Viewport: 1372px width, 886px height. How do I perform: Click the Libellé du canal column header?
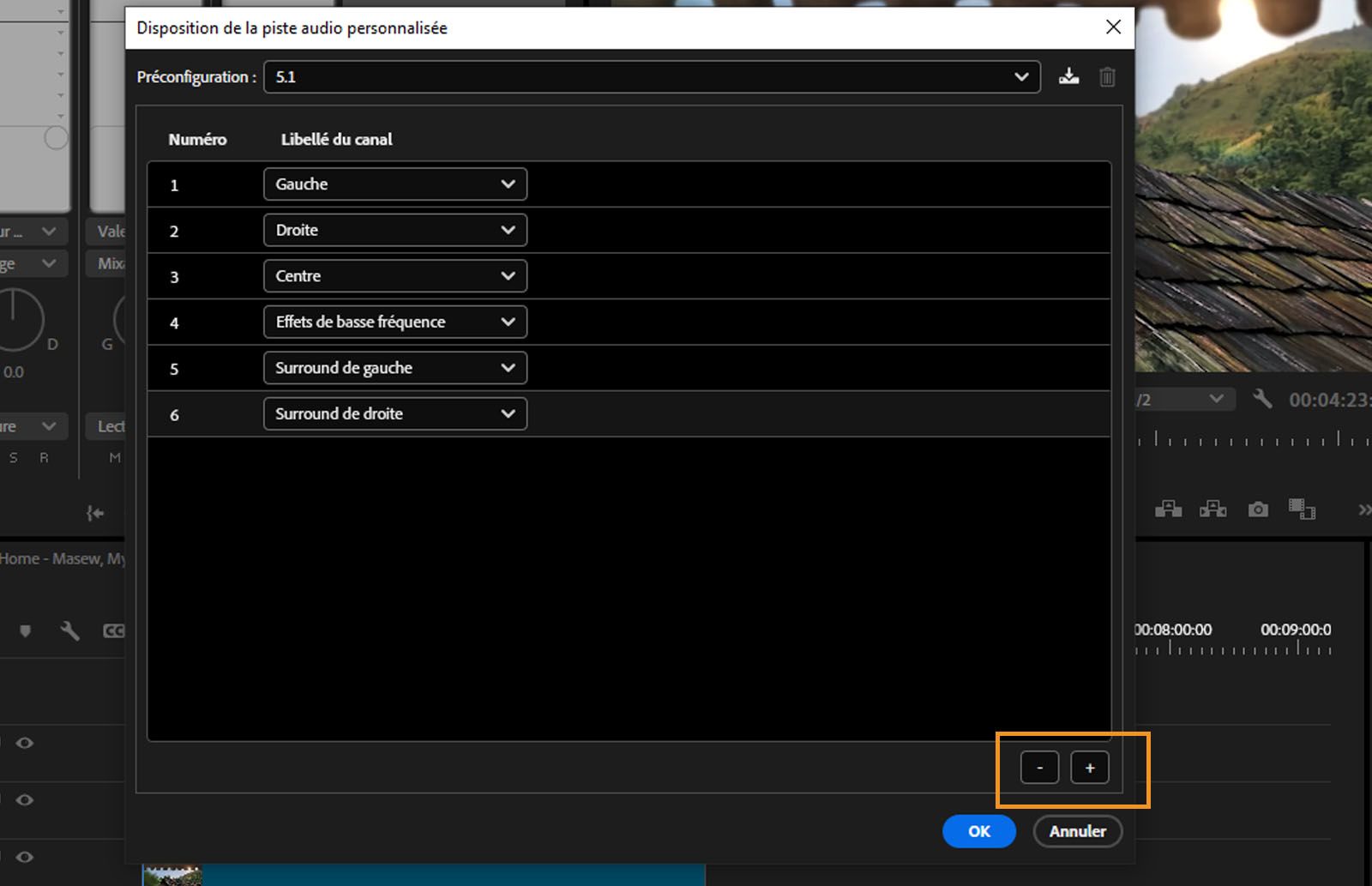tap(336, 139)
